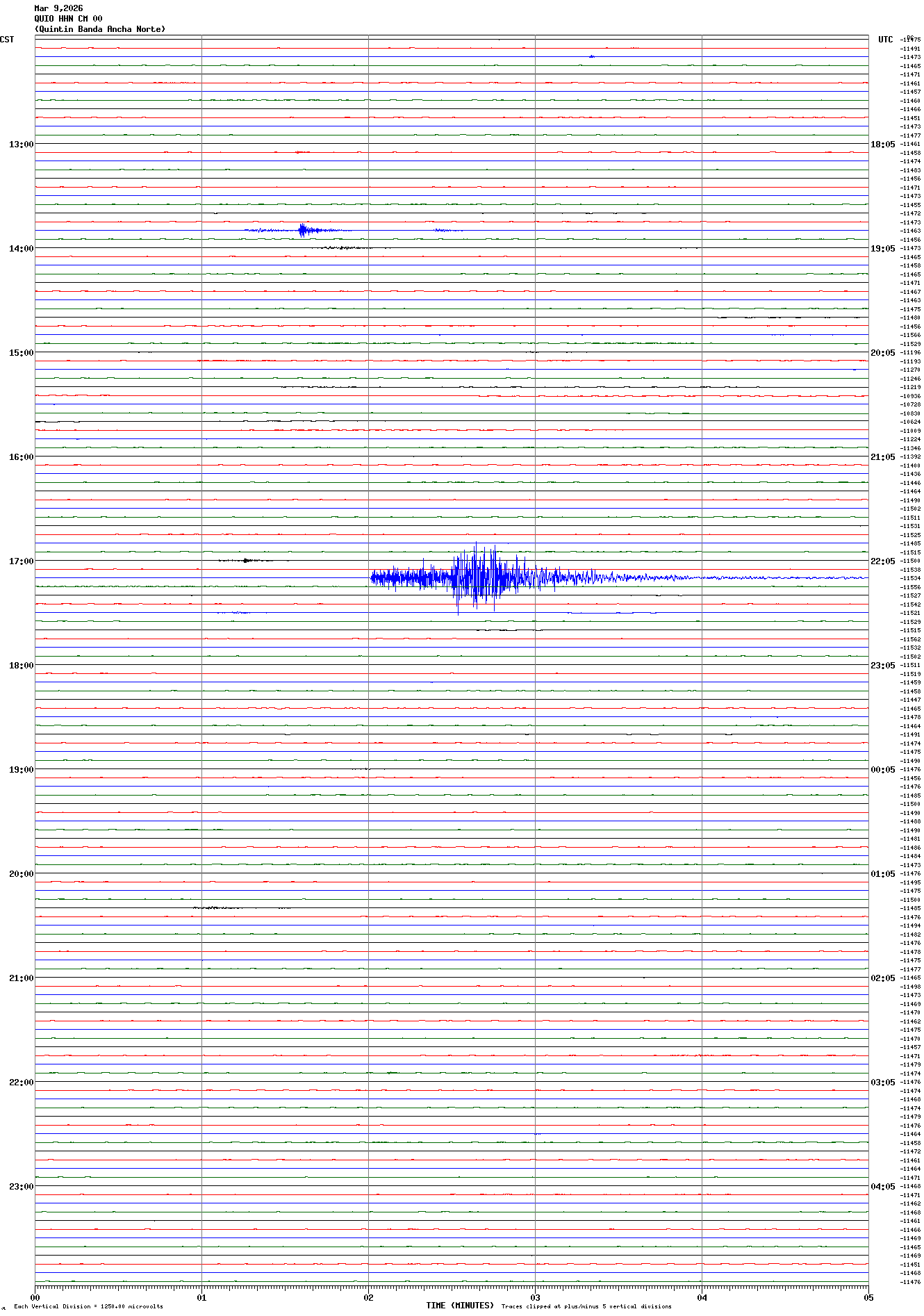924x1316 pixels.
Task: Select the 05 minute mark on bottom axis
Action: (x=868, y=1297)
